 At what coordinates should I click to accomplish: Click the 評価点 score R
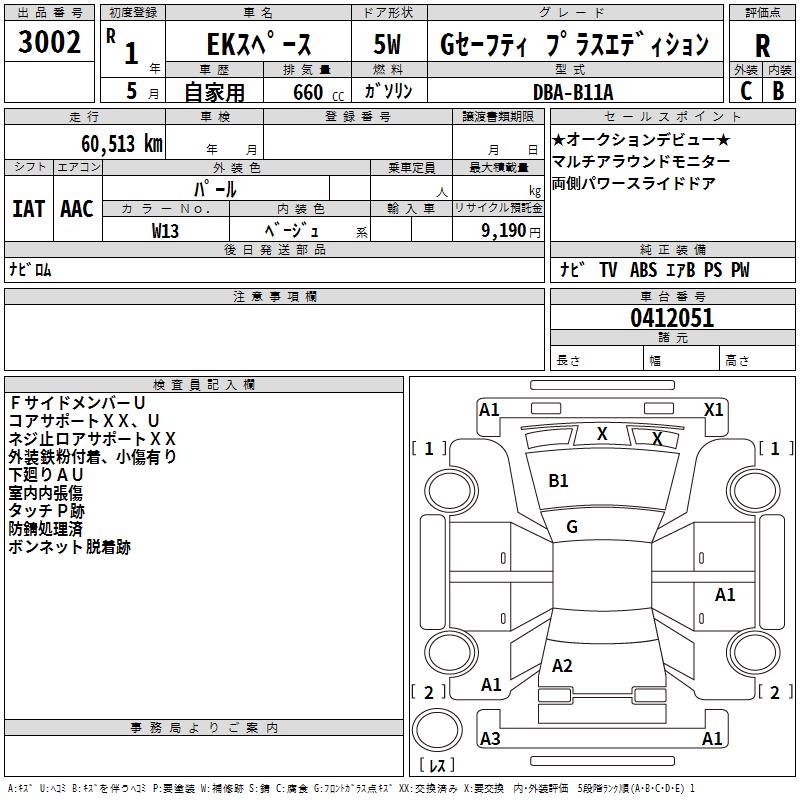tap(762, 46)
